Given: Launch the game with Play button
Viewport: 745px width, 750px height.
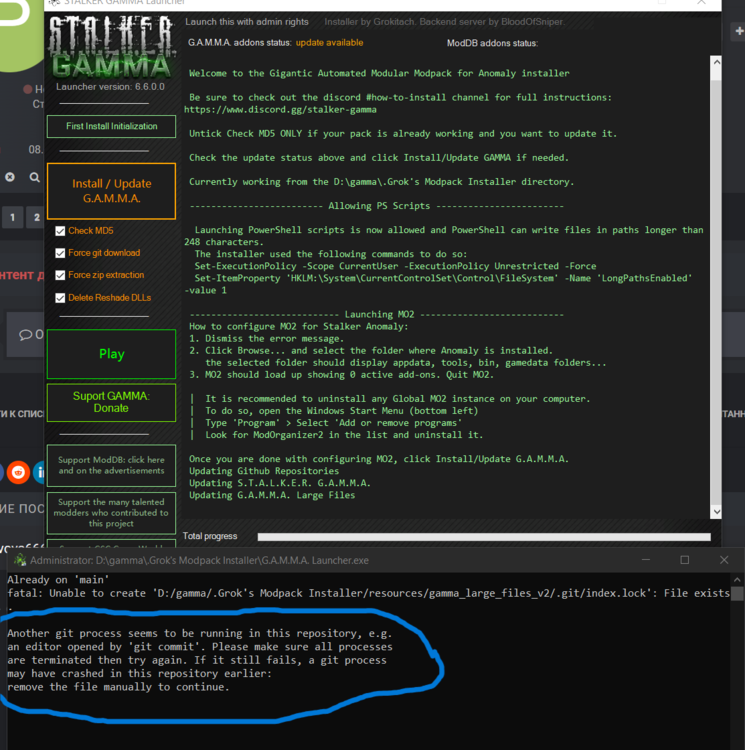Looking at the screenshot, I should click(111, 354).
